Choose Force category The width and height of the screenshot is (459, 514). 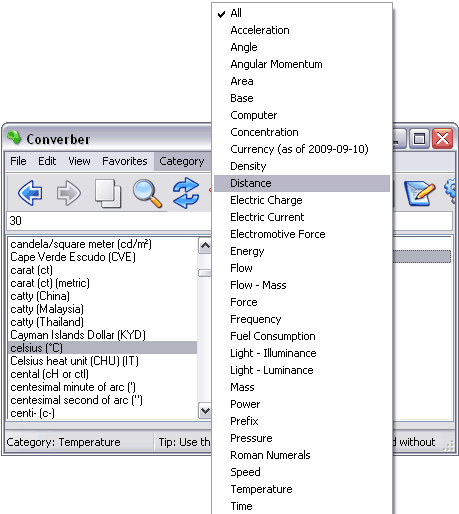[x=302, y=302]
